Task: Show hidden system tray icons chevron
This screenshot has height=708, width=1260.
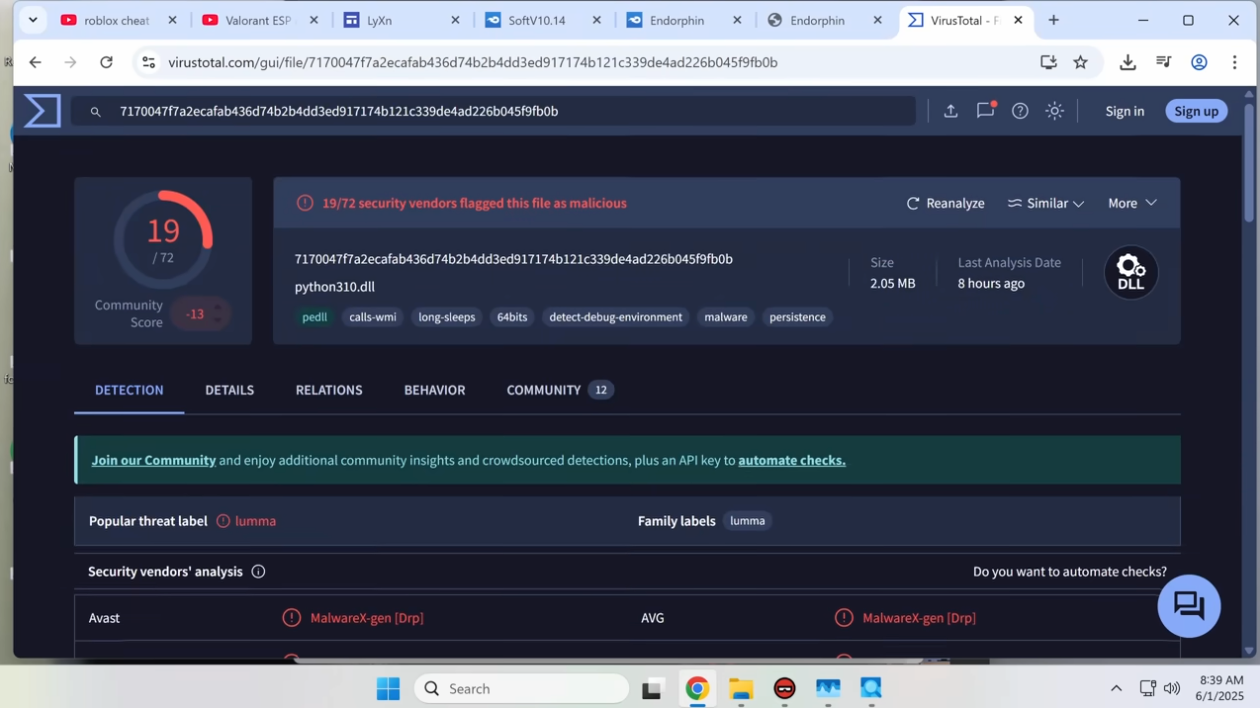Action: pos(1116,688)
